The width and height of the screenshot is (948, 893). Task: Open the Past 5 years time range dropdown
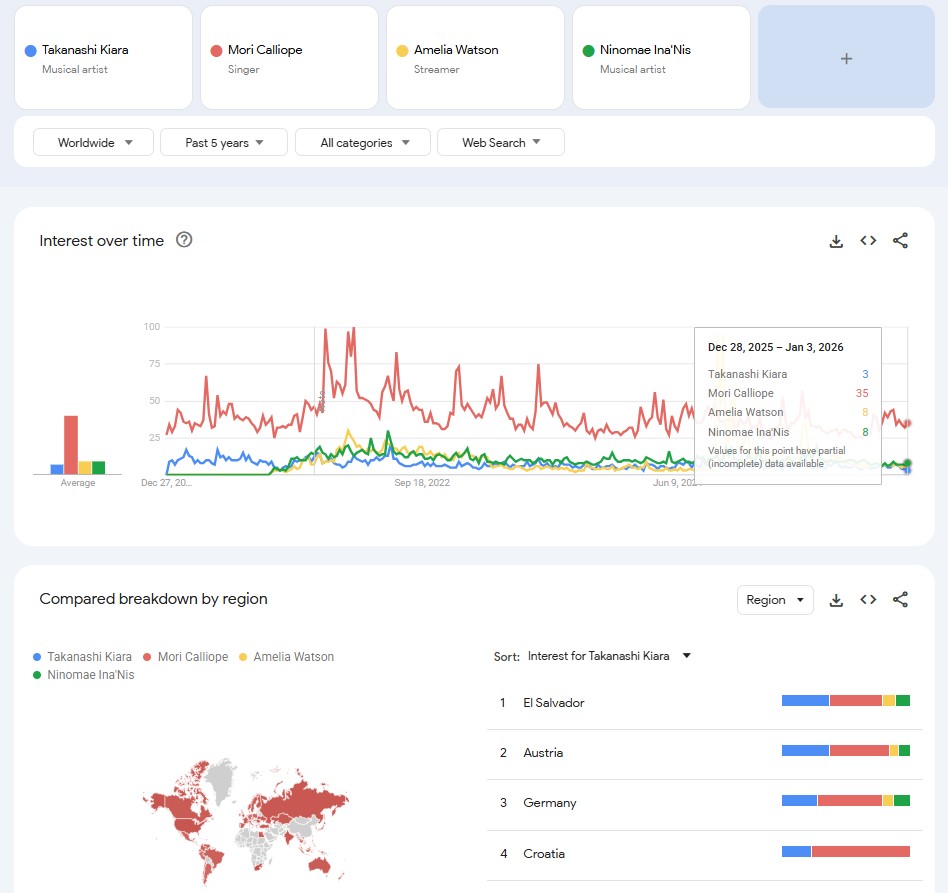click(224, 142)
